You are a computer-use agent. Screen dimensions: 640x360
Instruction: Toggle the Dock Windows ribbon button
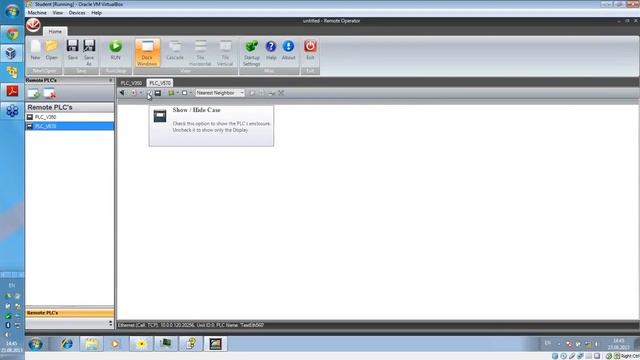[x=147, y=53]
